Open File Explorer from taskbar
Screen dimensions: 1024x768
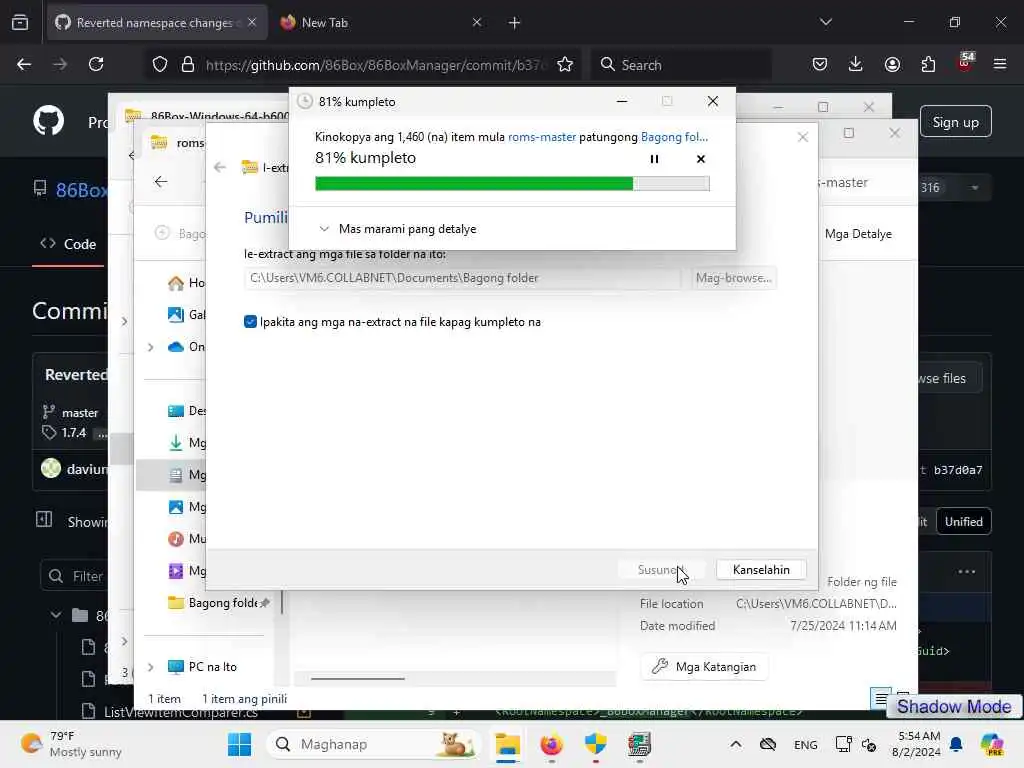coord(507,744)
